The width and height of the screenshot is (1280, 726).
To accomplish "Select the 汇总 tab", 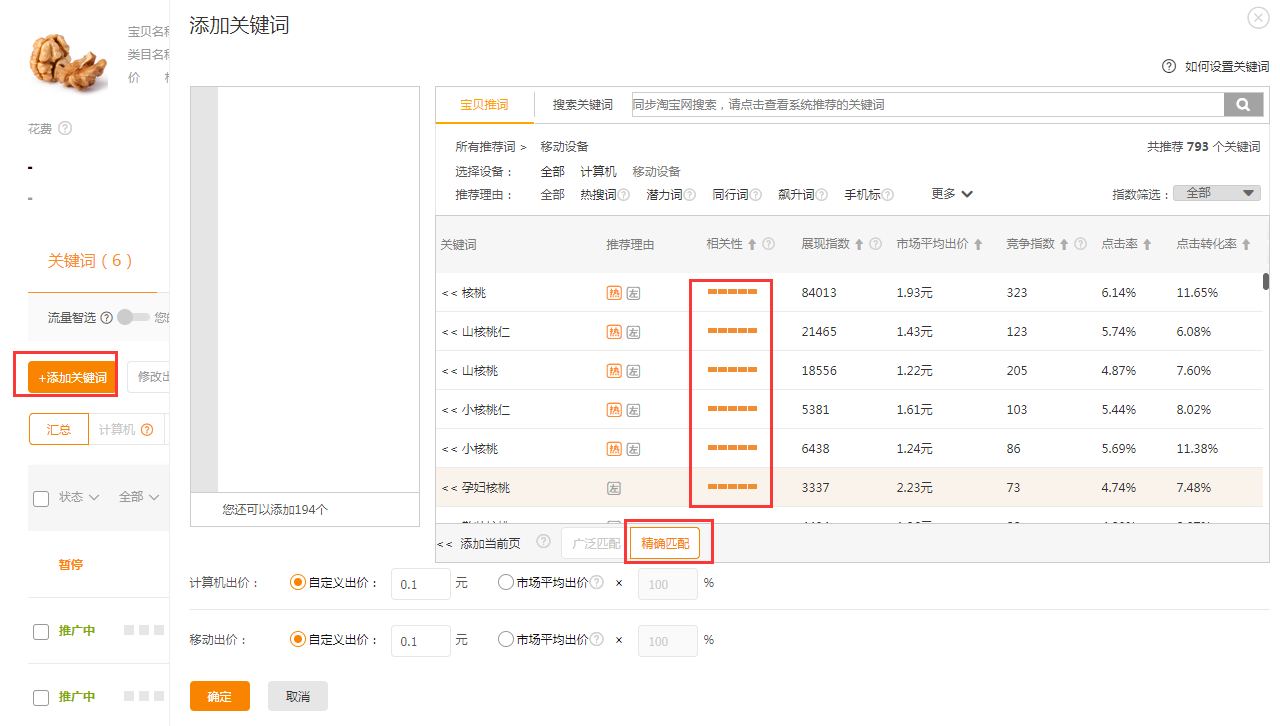I will [x=59, y=429].
